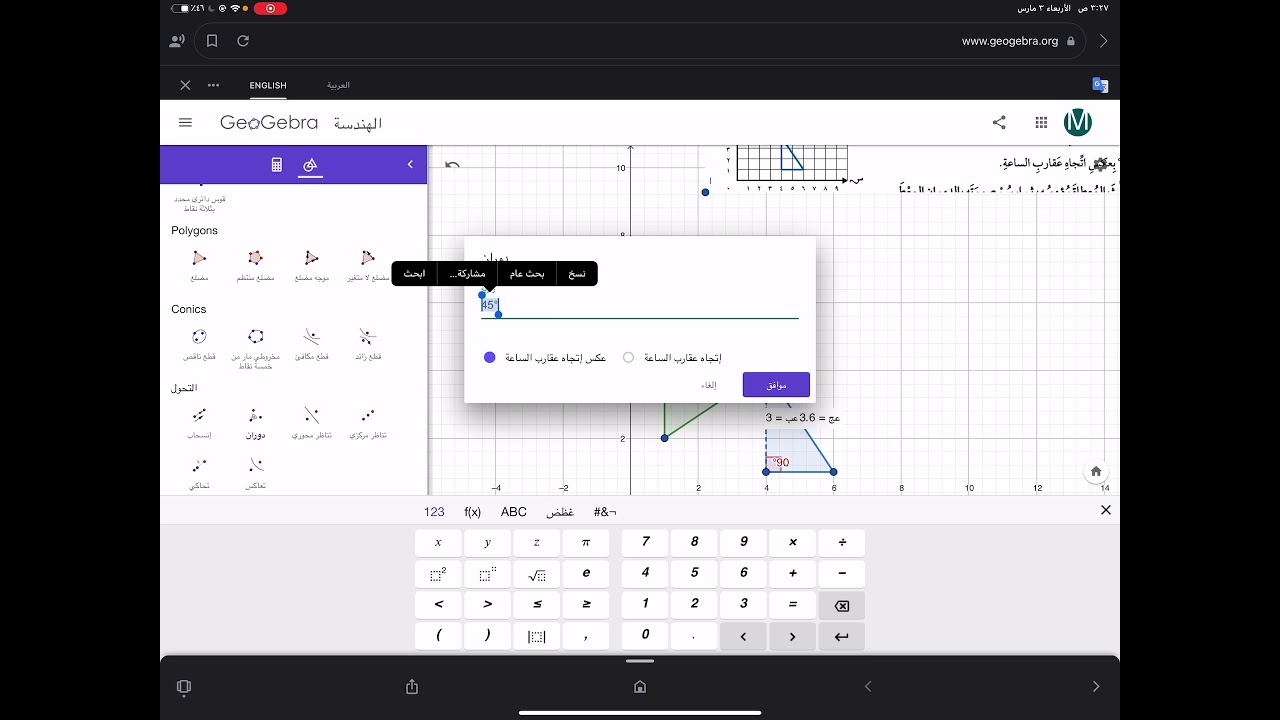Switch keyboard to #&¬ symbols tab

tap(605, 511)
